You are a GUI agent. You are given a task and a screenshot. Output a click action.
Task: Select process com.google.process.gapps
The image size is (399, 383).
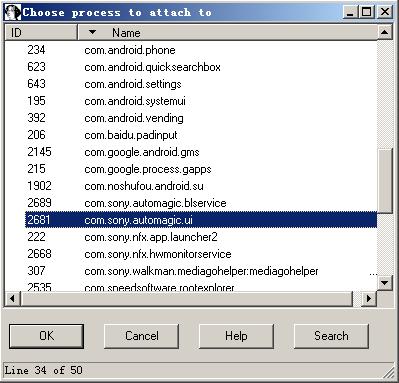tap(201, 169)
